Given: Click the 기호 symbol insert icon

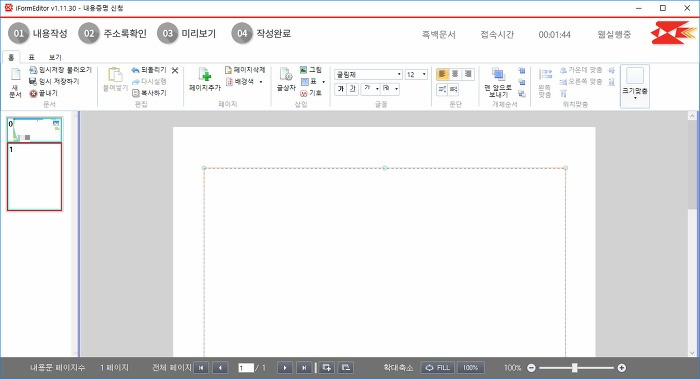Looking at the screenshot, I should [x=304, y=93].
